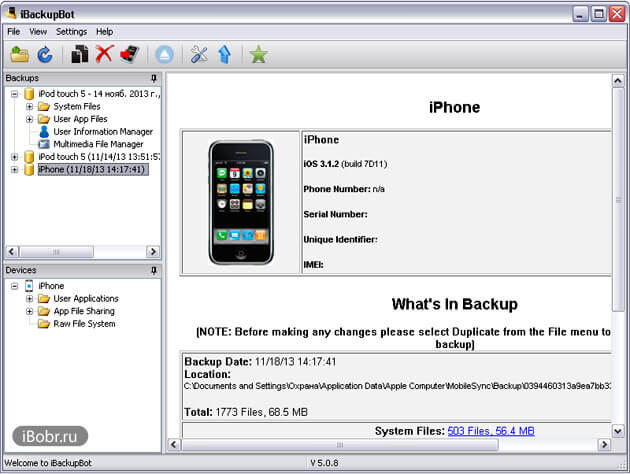Click the blue round eject icon
Viewport: 630px width, 474px height.
(165, 55)
